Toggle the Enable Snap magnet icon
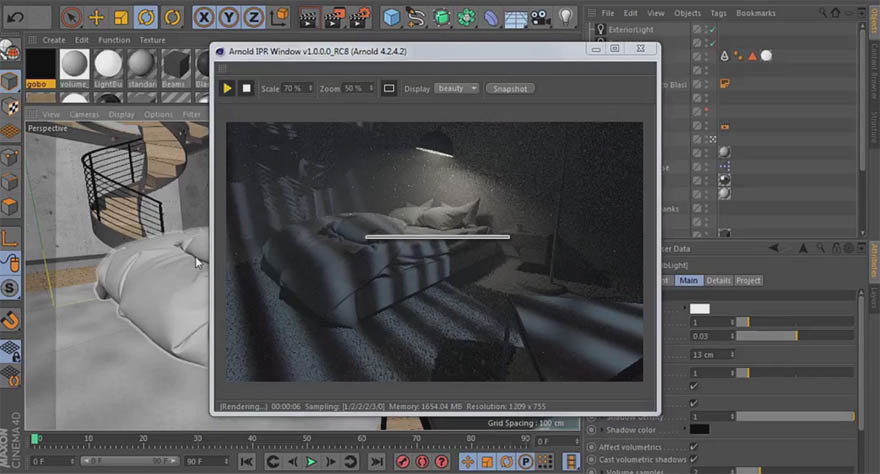The image size is (880, 474). (x=10, y=320)
